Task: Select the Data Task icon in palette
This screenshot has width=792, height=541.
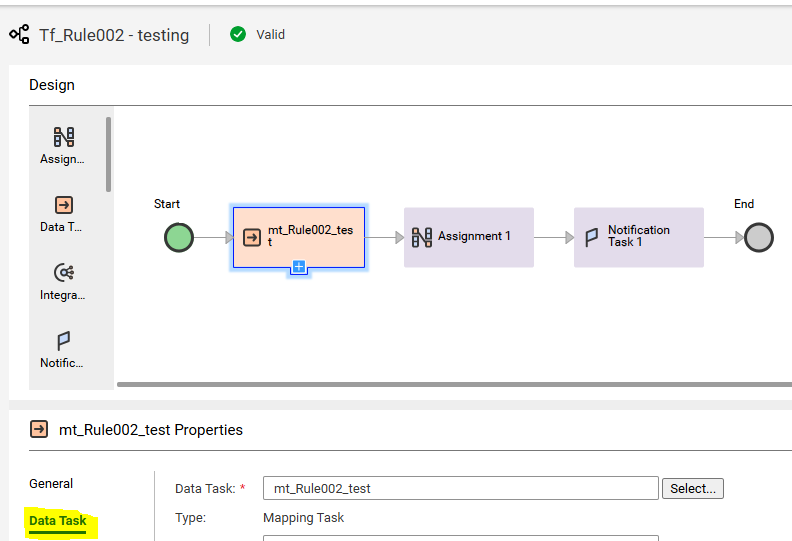Action: (64, 205)
